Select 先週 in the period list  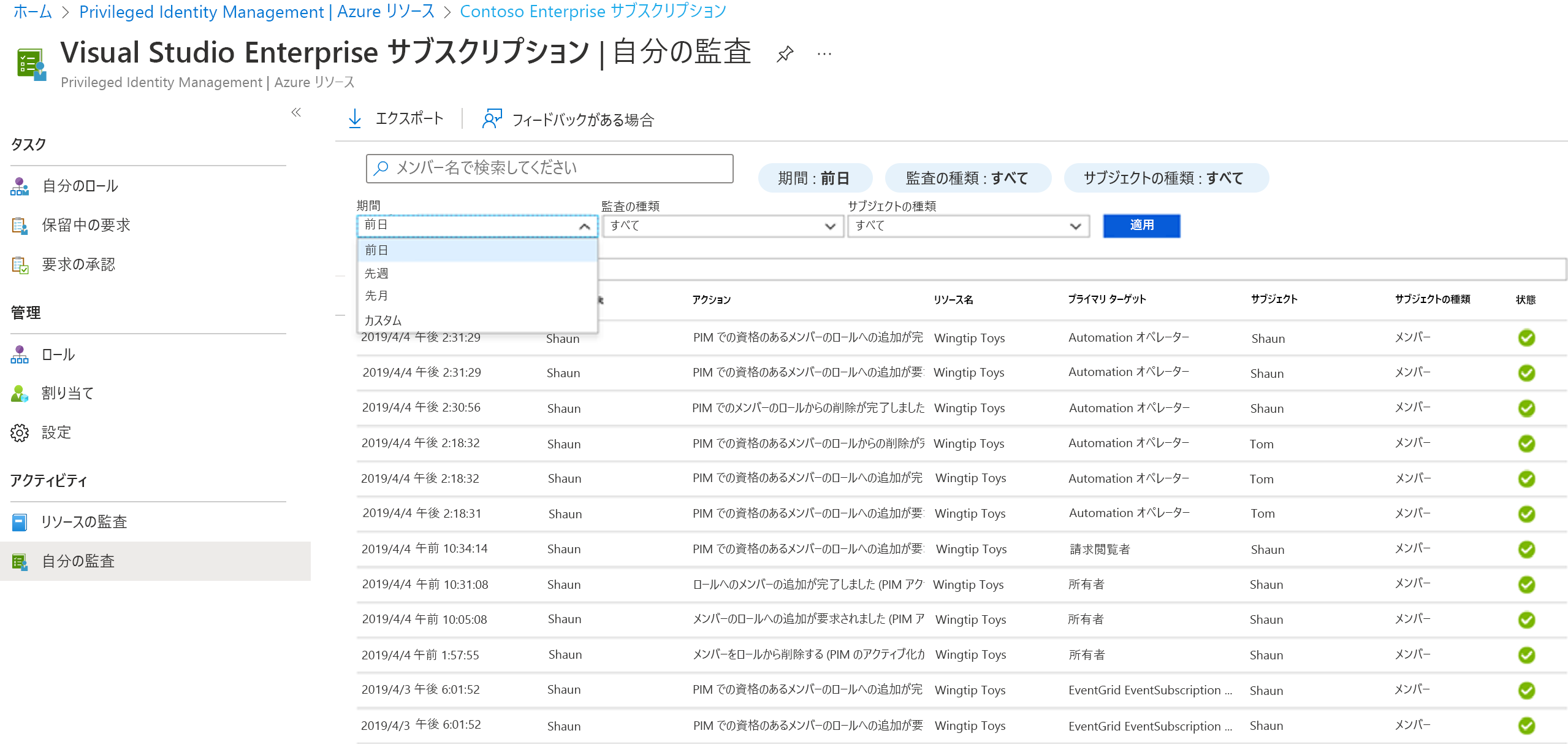tap(477, 273)
